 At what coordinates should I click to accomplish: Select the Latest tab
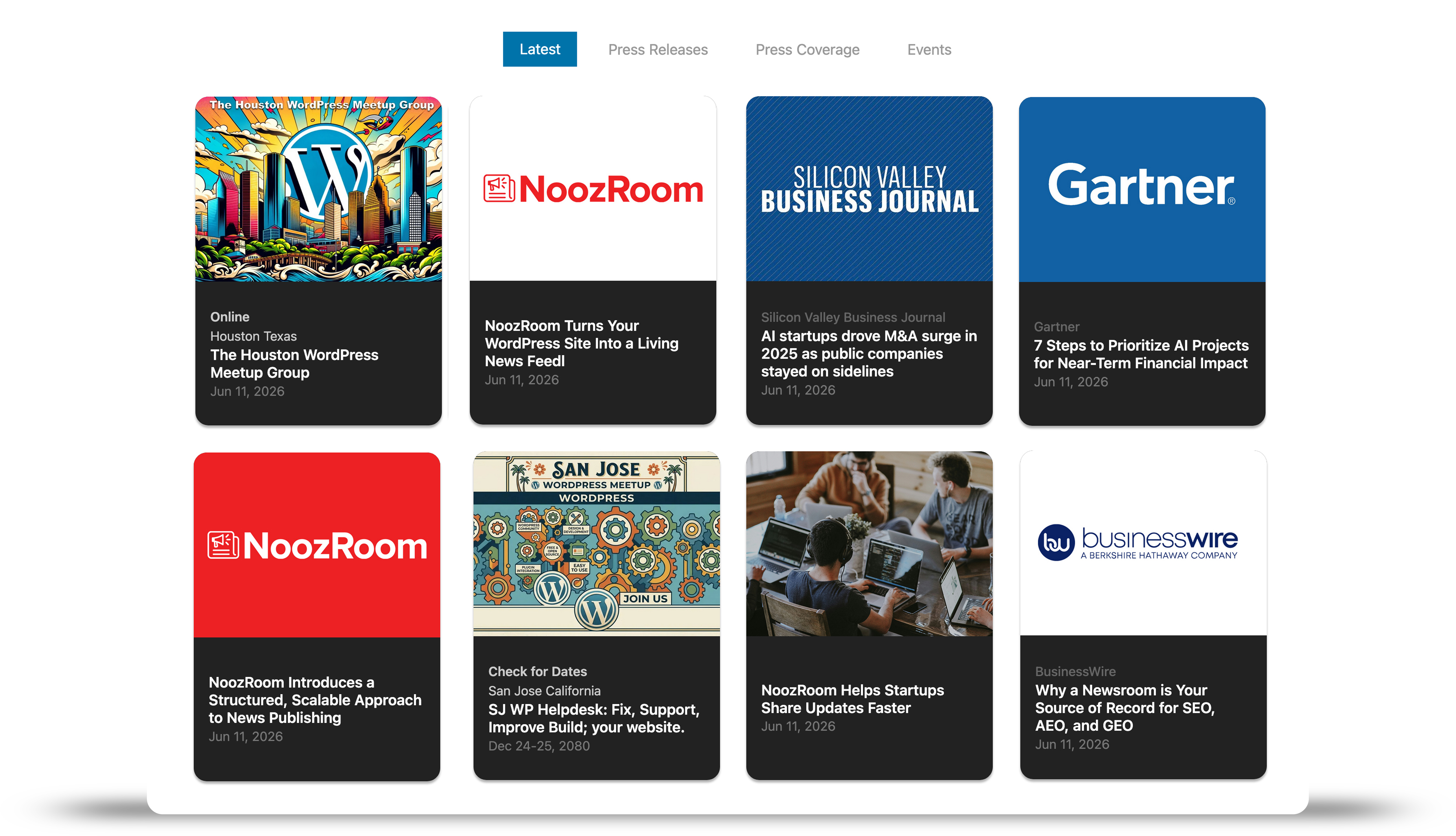tap(540, 49)
